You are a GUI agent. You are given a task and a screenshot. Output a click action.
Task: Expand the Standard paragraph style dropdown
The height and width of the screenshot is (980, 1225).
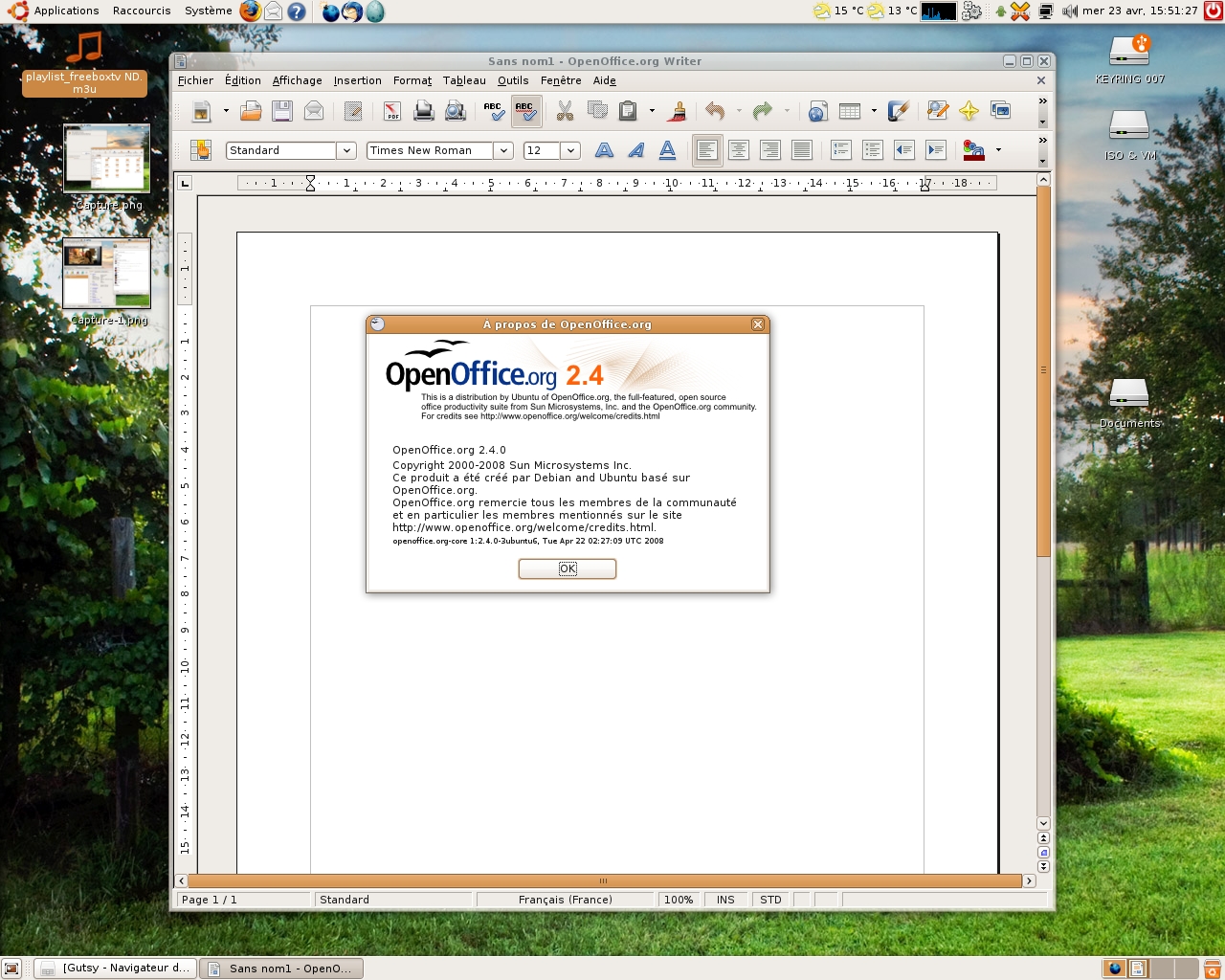346,150
